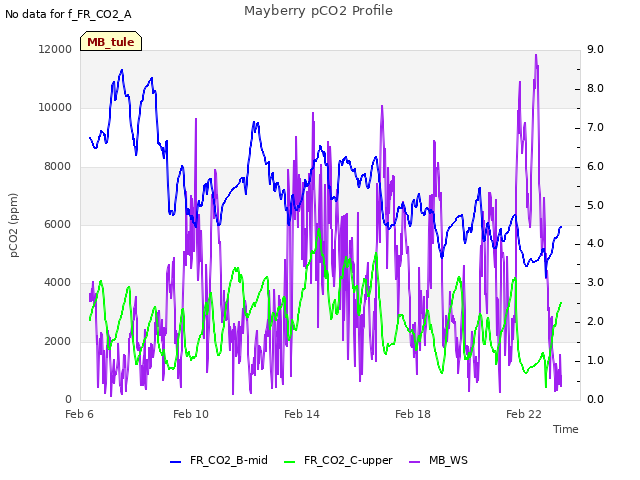640x480 pixels.
Task: Click the 4000 left axis value
Action: (x=58, y=282)
